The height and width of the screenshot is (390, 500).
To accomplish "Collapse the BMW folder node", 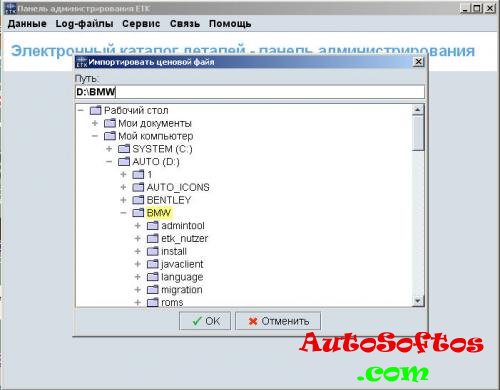I will click(123, 213).
